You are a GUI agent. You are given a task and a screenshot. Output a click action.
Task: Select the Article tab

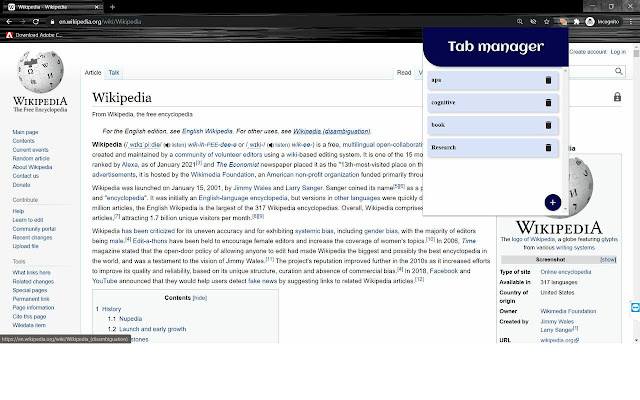coord(93,73)
